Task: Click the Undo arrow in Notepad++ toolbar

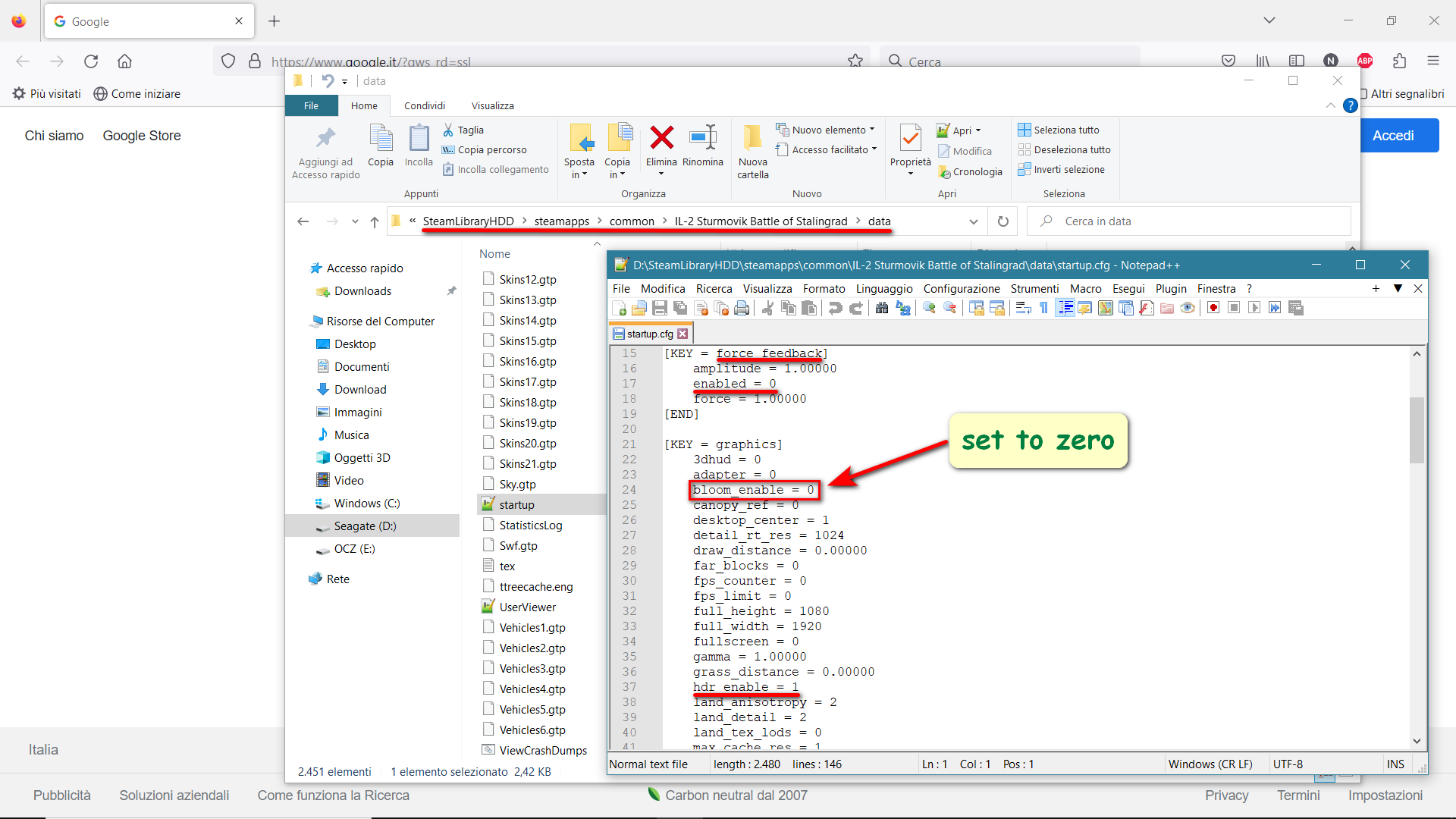Action: point(835,308)
